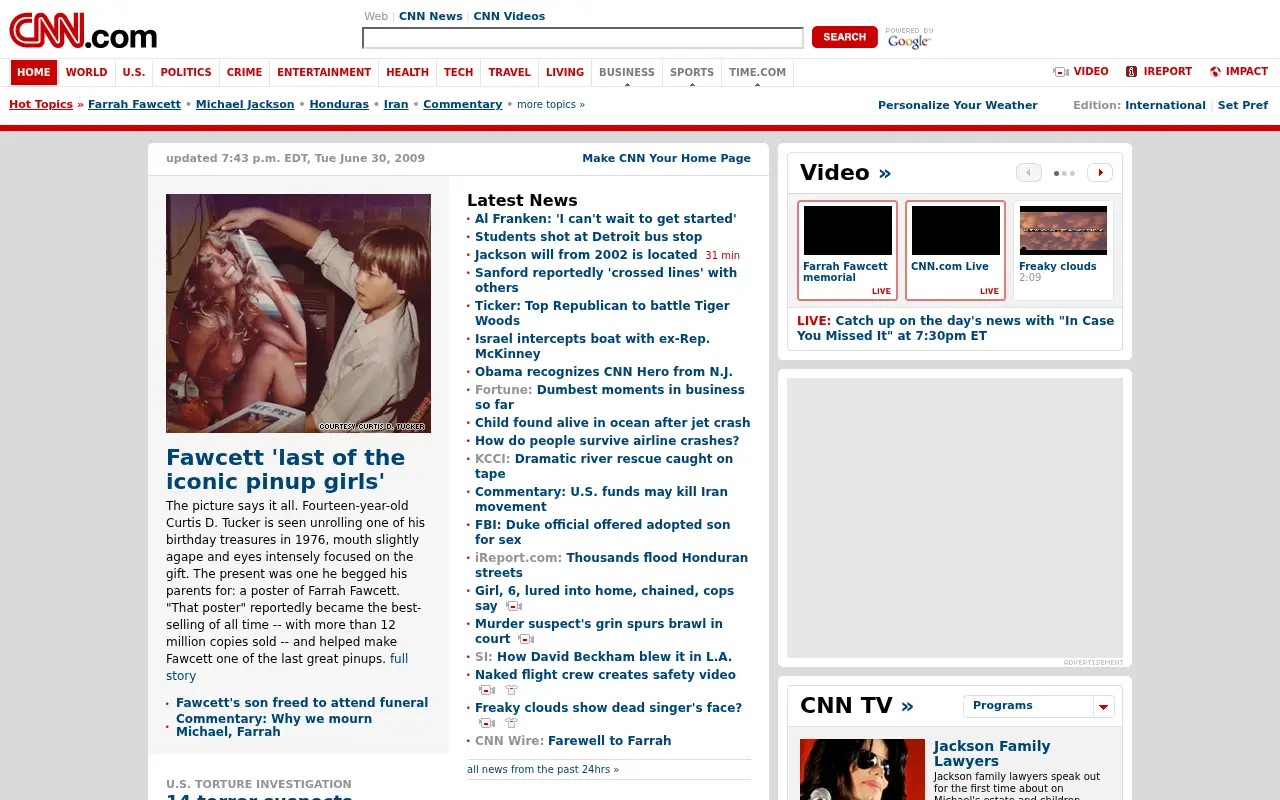Expand the SPORTS navigation menu
The image size is (1280, 800).
point(692,72)
